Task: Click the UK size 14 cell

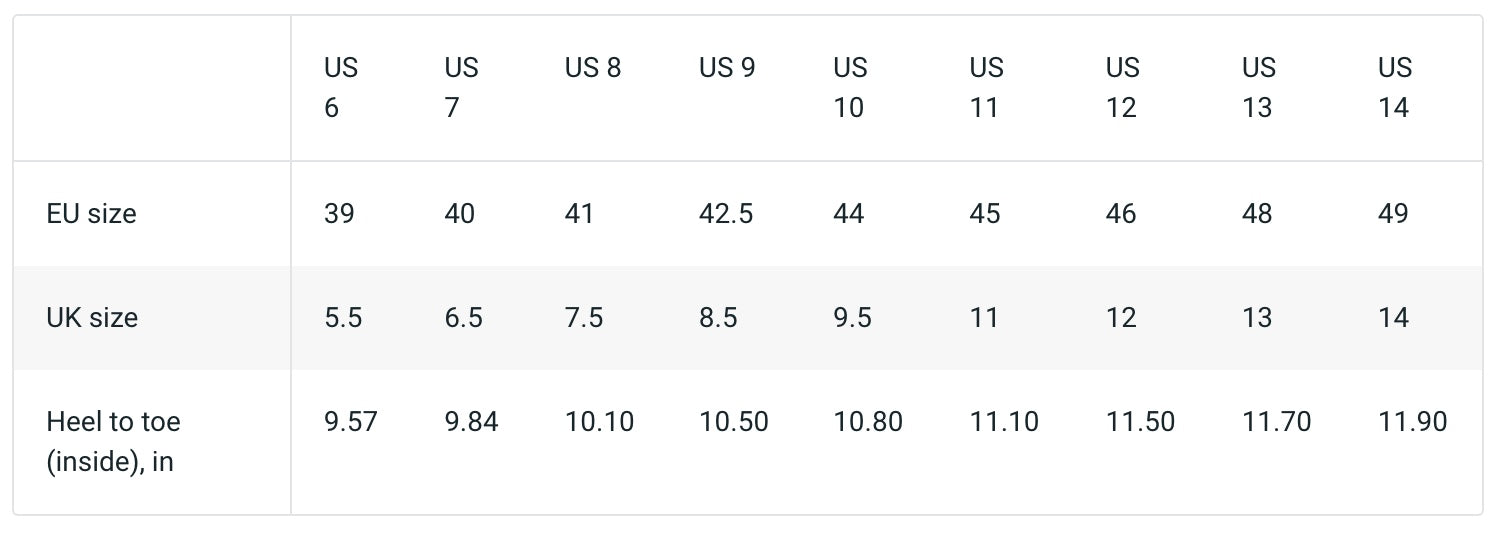Action: tap(1393, 318)
